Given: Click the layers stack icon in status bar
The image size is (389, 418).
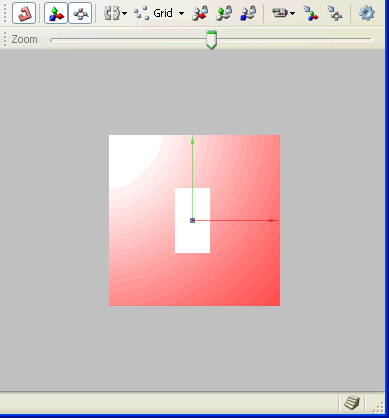Looking at the screenshot, I should click(352, 403).
